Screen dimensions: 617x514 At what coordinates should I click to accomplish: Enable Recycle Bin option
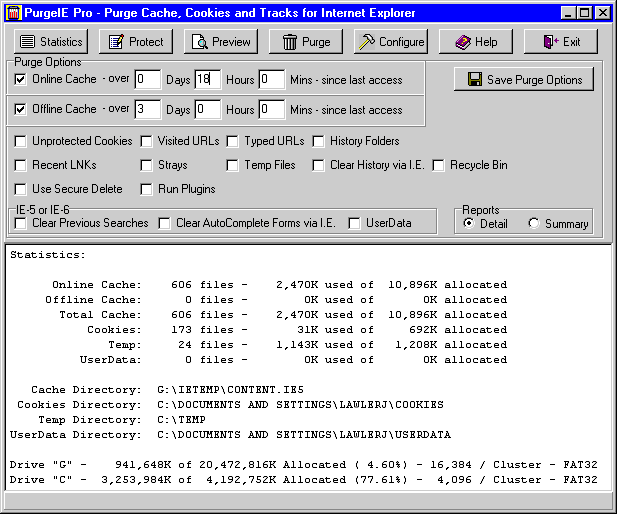coord(438,165)
